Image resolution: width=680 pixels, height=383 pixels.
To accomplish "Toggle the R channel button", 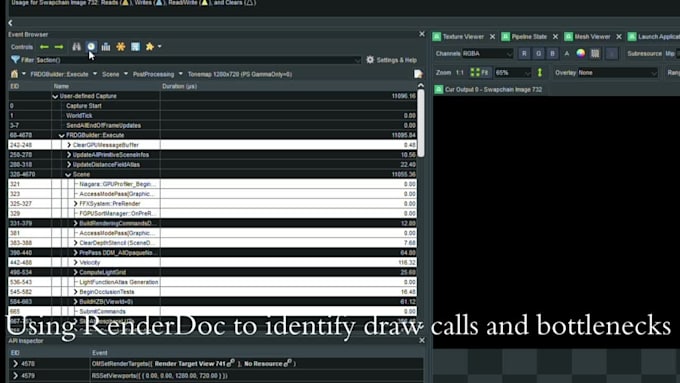I will 524,53.
